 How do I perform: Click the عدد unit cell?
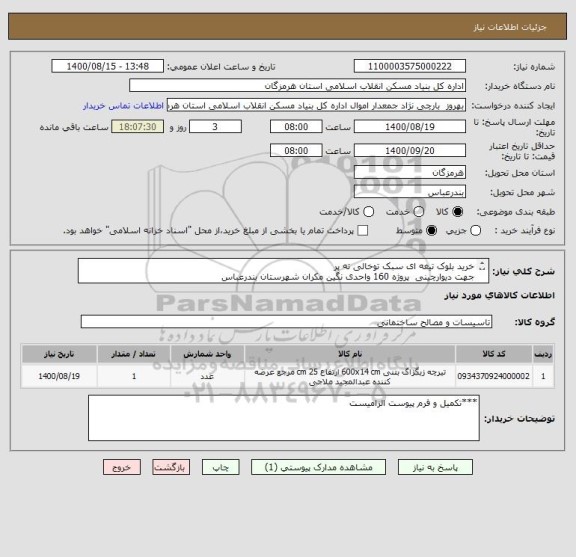click(x=207, y=376)
